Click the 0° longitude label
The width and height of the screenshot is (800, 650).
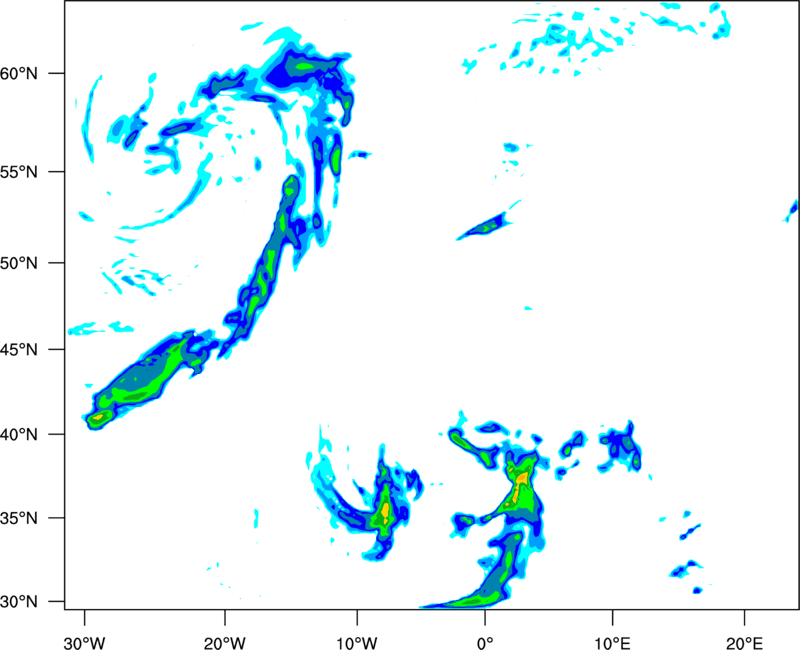[485, 643]
